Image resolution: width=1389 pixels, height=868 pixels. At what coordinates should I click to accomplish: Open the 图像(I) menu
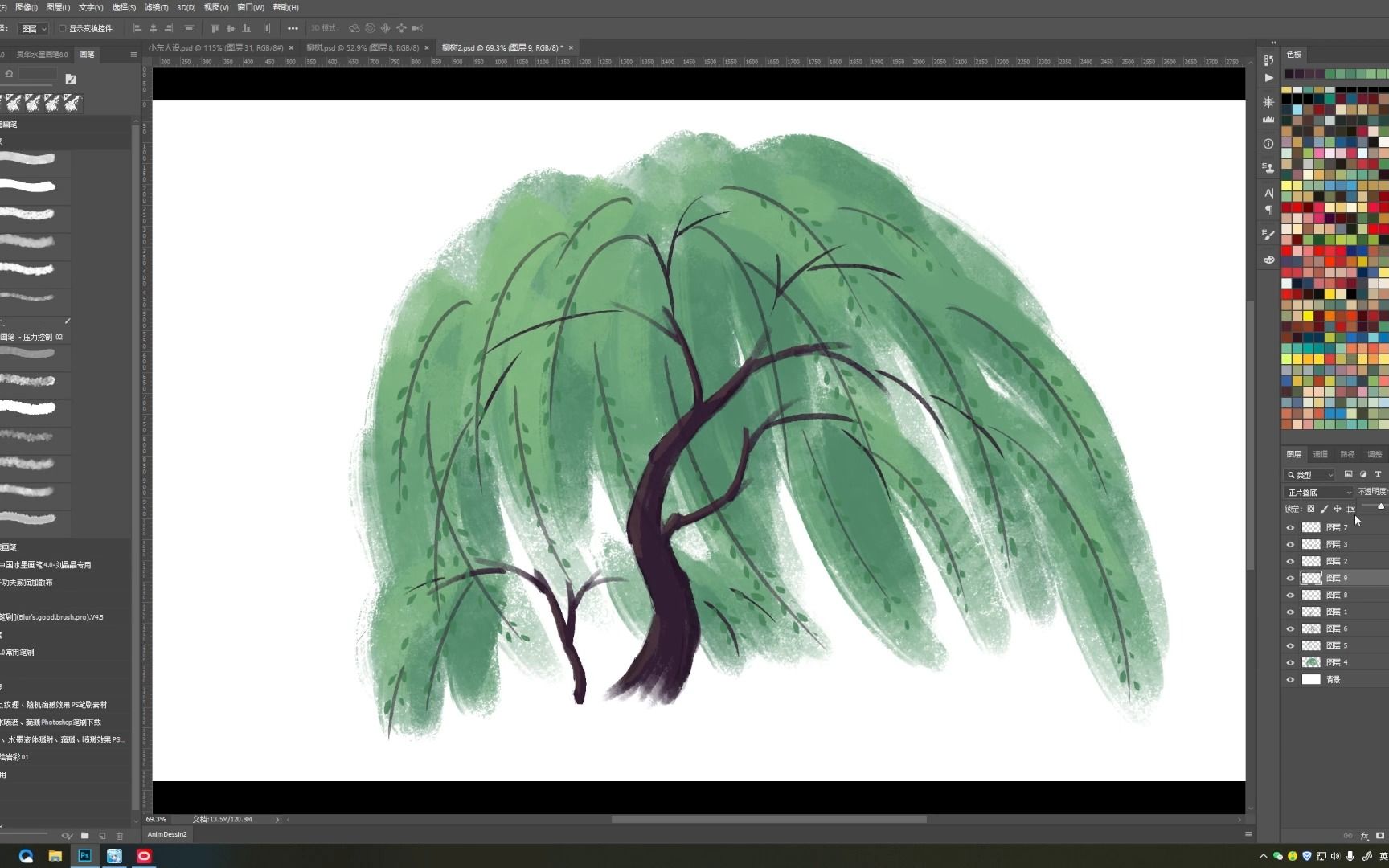click(27, 7)
